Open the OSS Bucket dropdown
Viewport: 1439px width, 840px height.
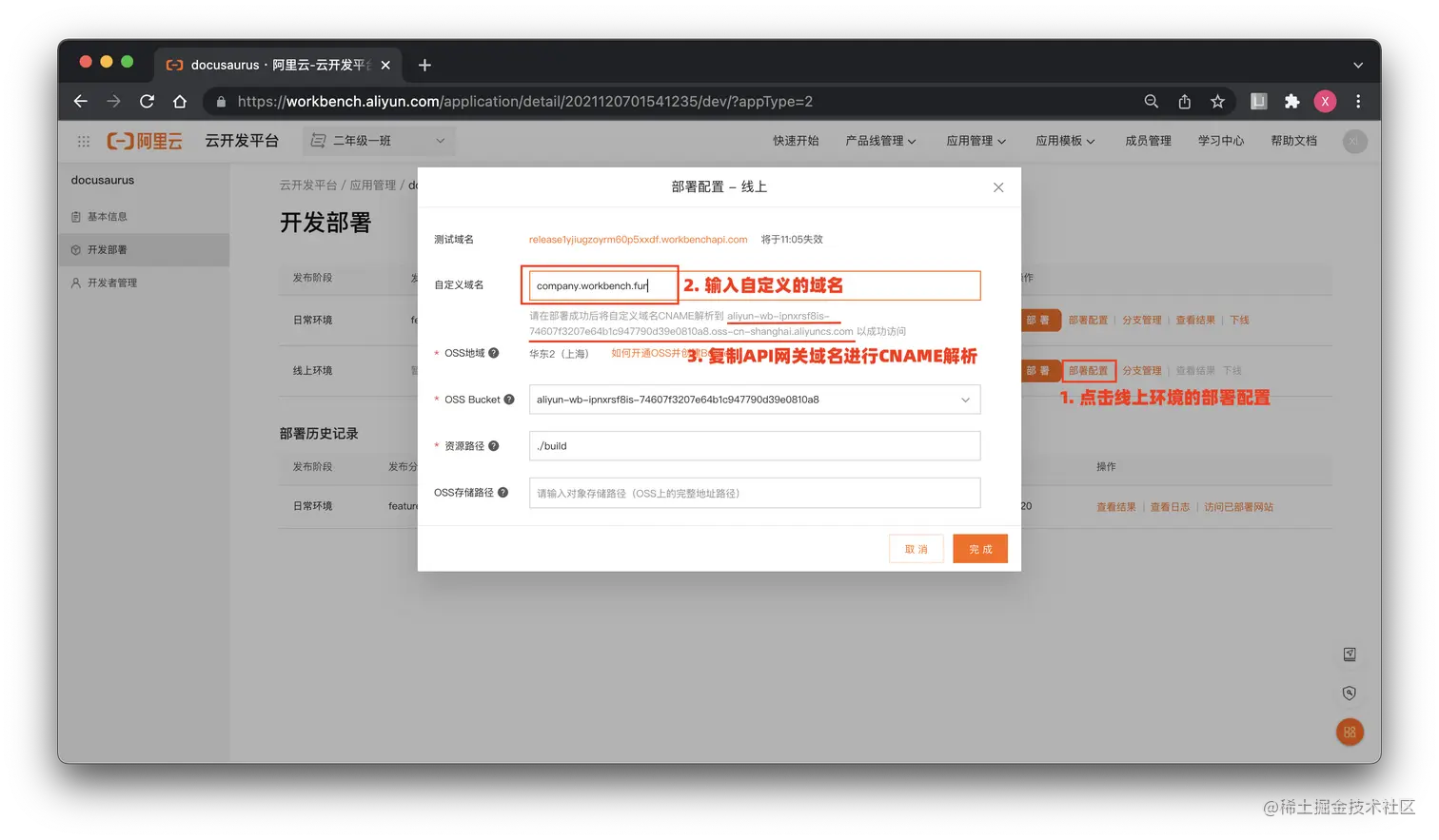tap(755, 400)
